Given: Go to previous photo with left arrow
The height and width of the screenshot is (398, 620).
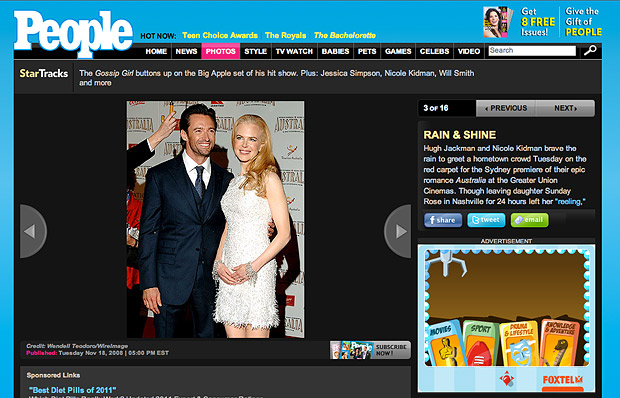Looking at the screenshot, I should tap(33, 231).
